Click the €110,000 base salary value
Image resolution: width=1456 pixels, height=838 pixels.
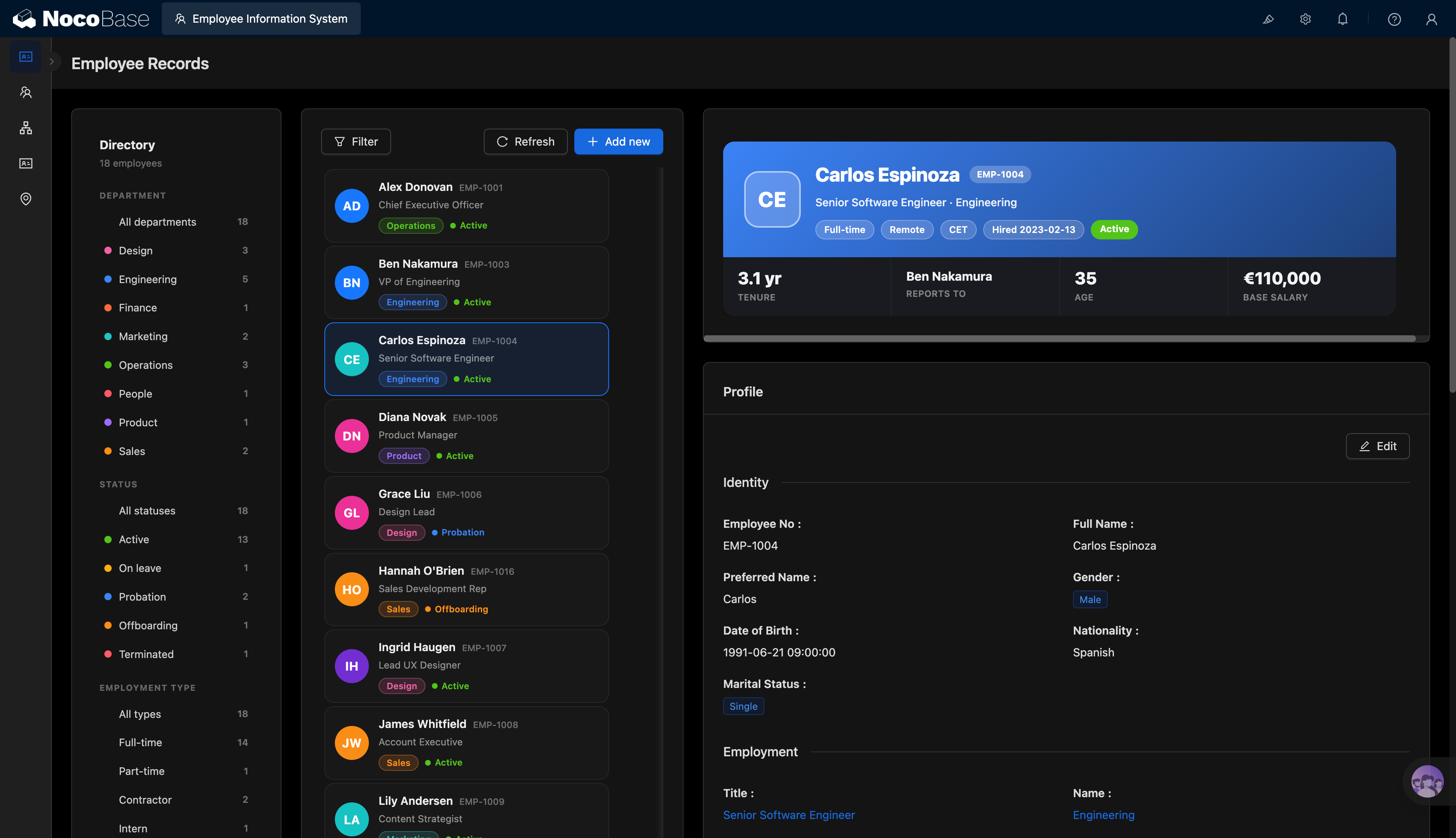(x=1282, y=279)
